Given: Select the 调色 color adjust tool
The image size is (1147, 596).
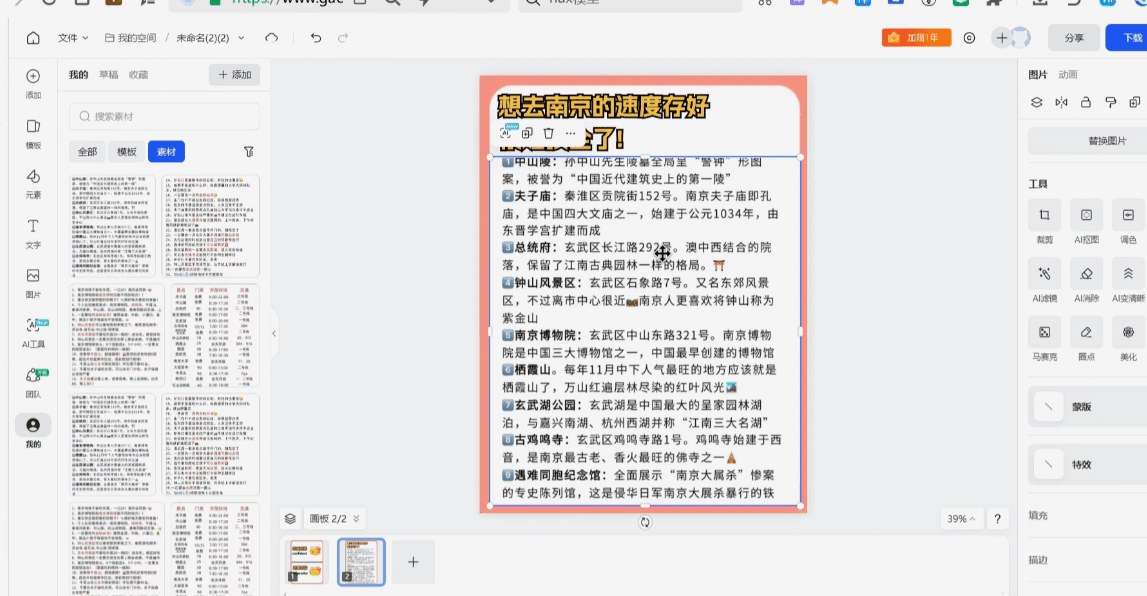Looking at the screenshot, I should tap(1128, 222).
